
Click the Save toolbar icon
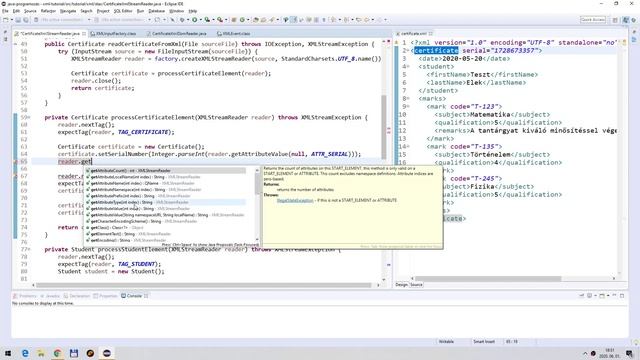(18, 20)
